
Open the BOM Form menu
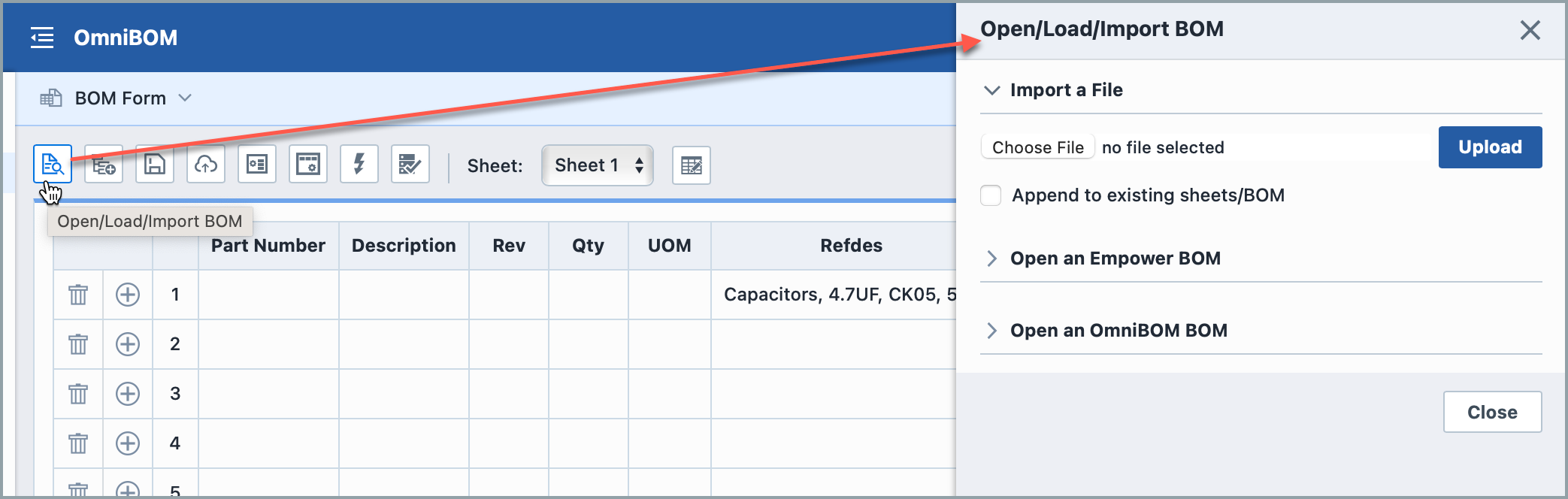click(x=120, y=98)
